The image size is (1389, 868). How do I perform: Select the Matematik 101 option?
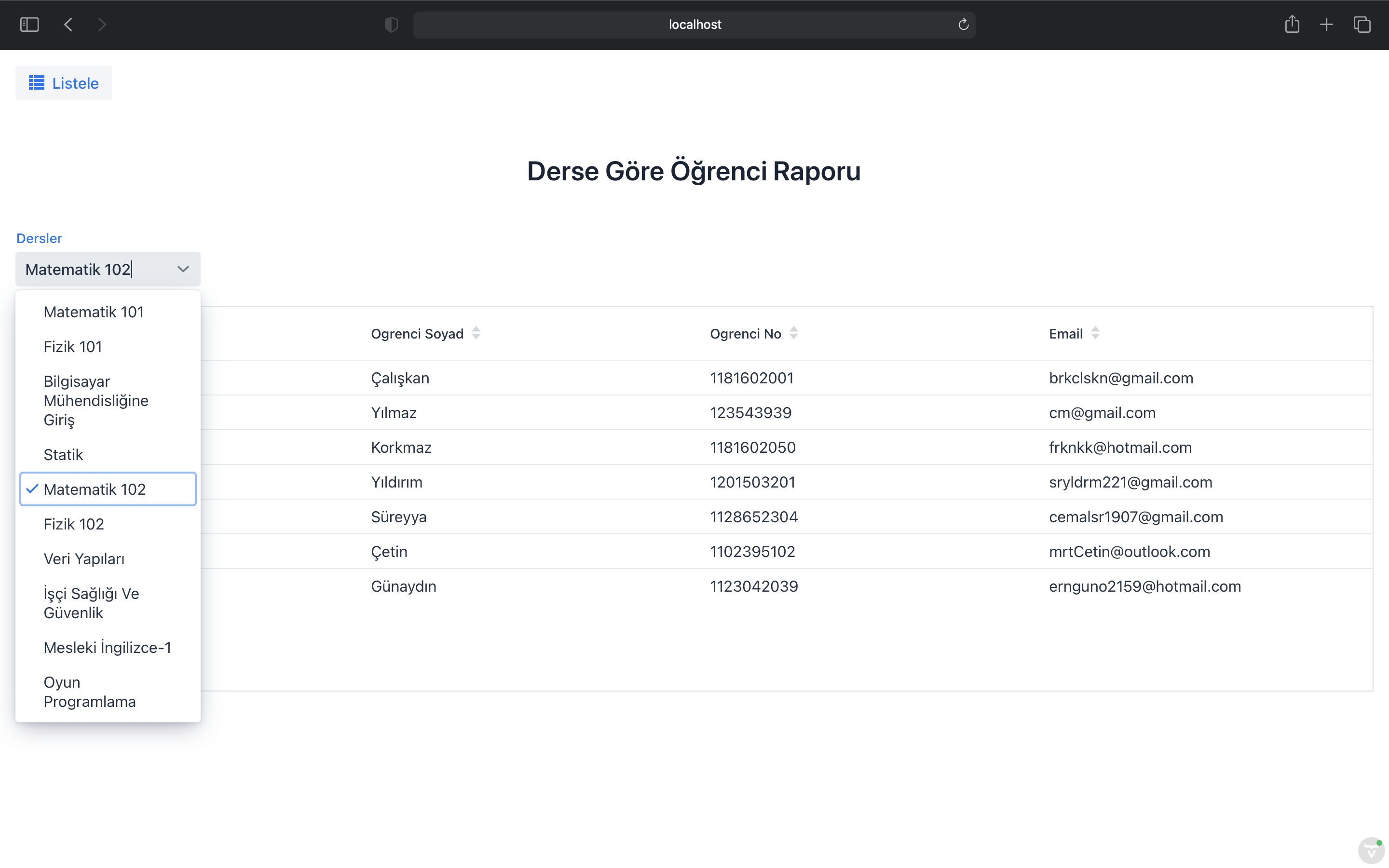[94, 312]
